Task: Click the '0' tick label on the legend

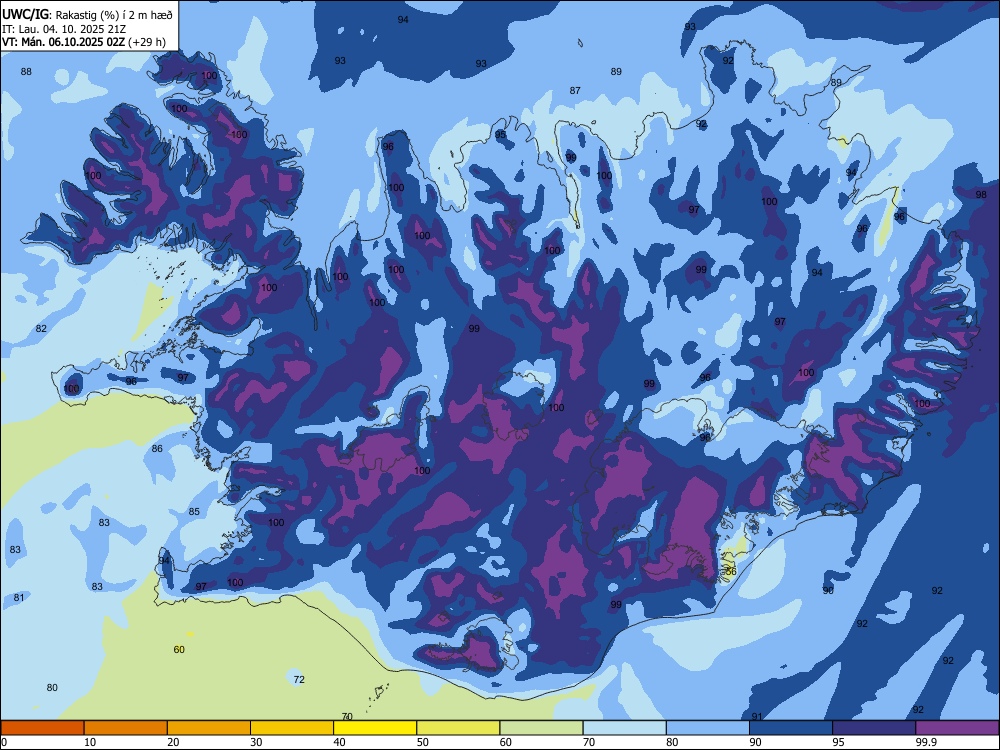Action: tap(4, 742)
